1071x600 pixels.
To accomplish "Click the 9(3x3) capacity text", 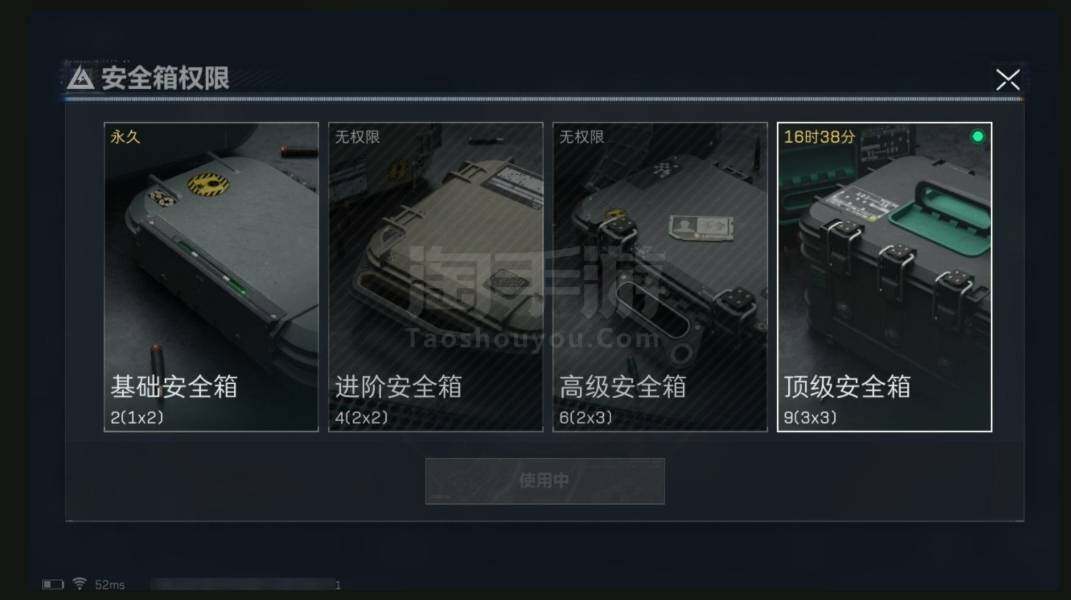I will point(810,417).
